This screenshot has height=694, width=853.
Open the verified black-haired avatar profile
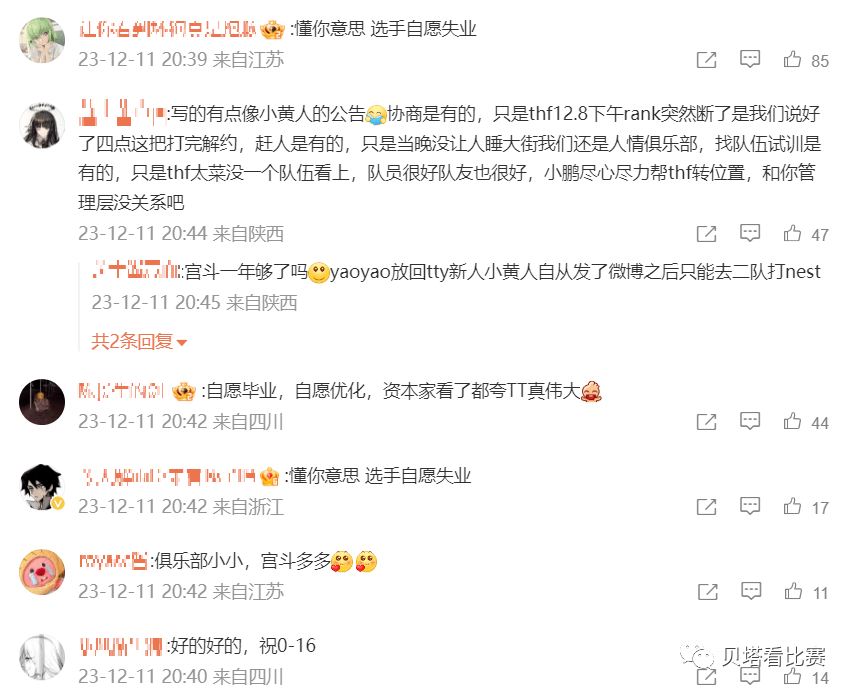point(42,487)
